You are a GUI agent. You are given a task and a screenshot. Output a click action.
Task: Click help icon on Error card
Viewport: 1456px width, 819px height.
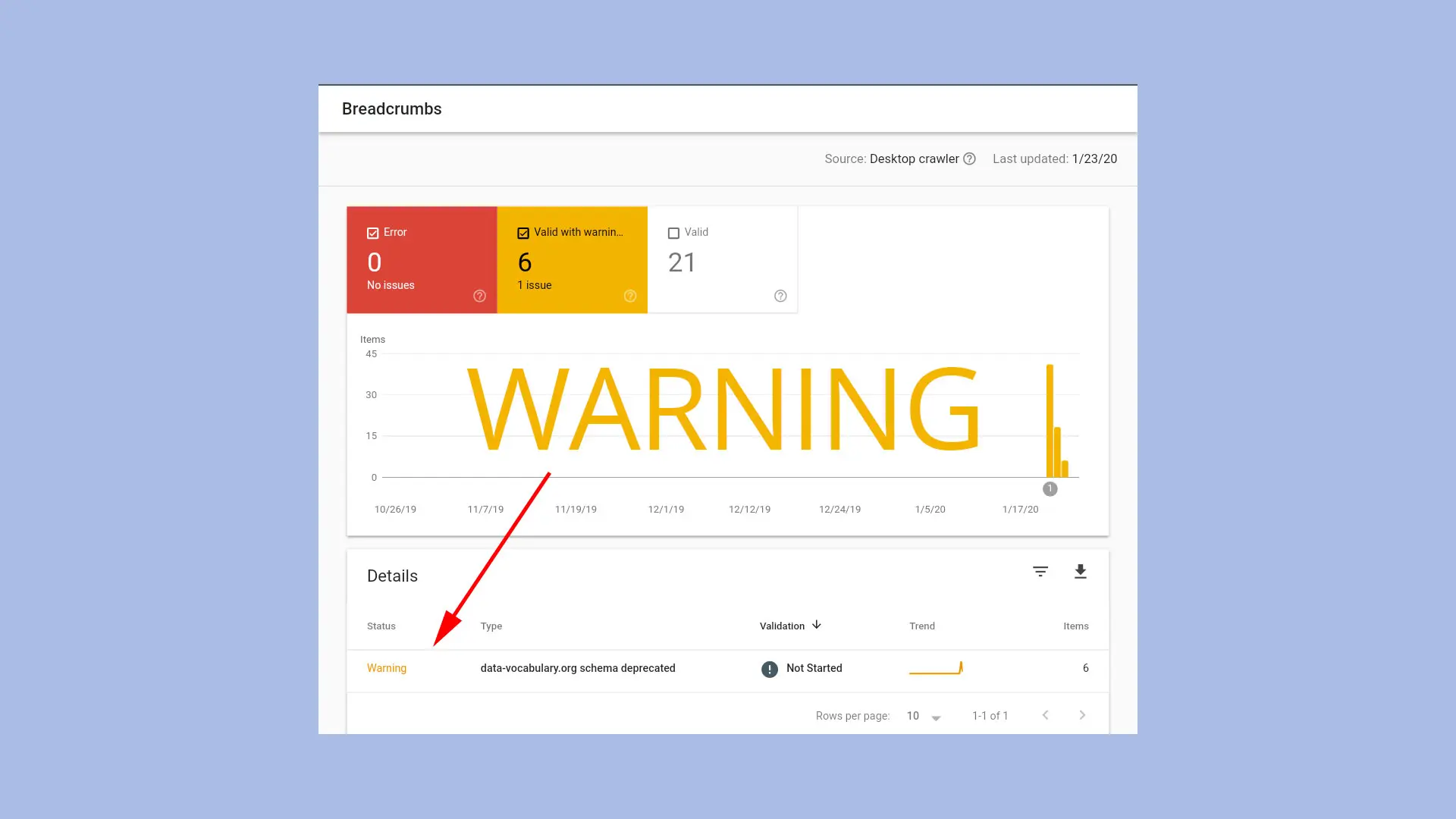479,296
